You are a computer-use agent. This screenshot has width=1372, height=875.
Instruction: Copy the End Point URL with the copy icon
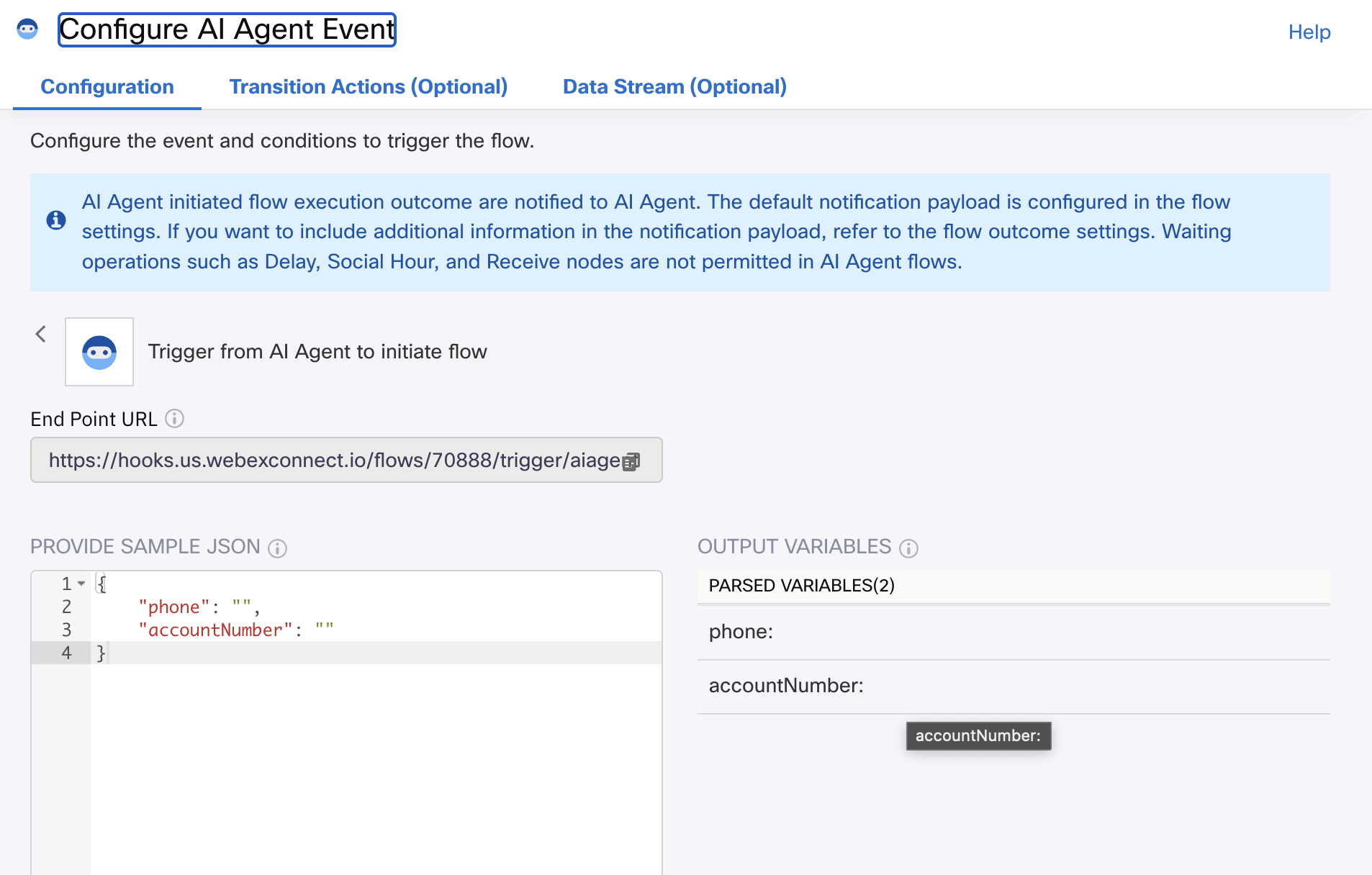pos(631,461)
